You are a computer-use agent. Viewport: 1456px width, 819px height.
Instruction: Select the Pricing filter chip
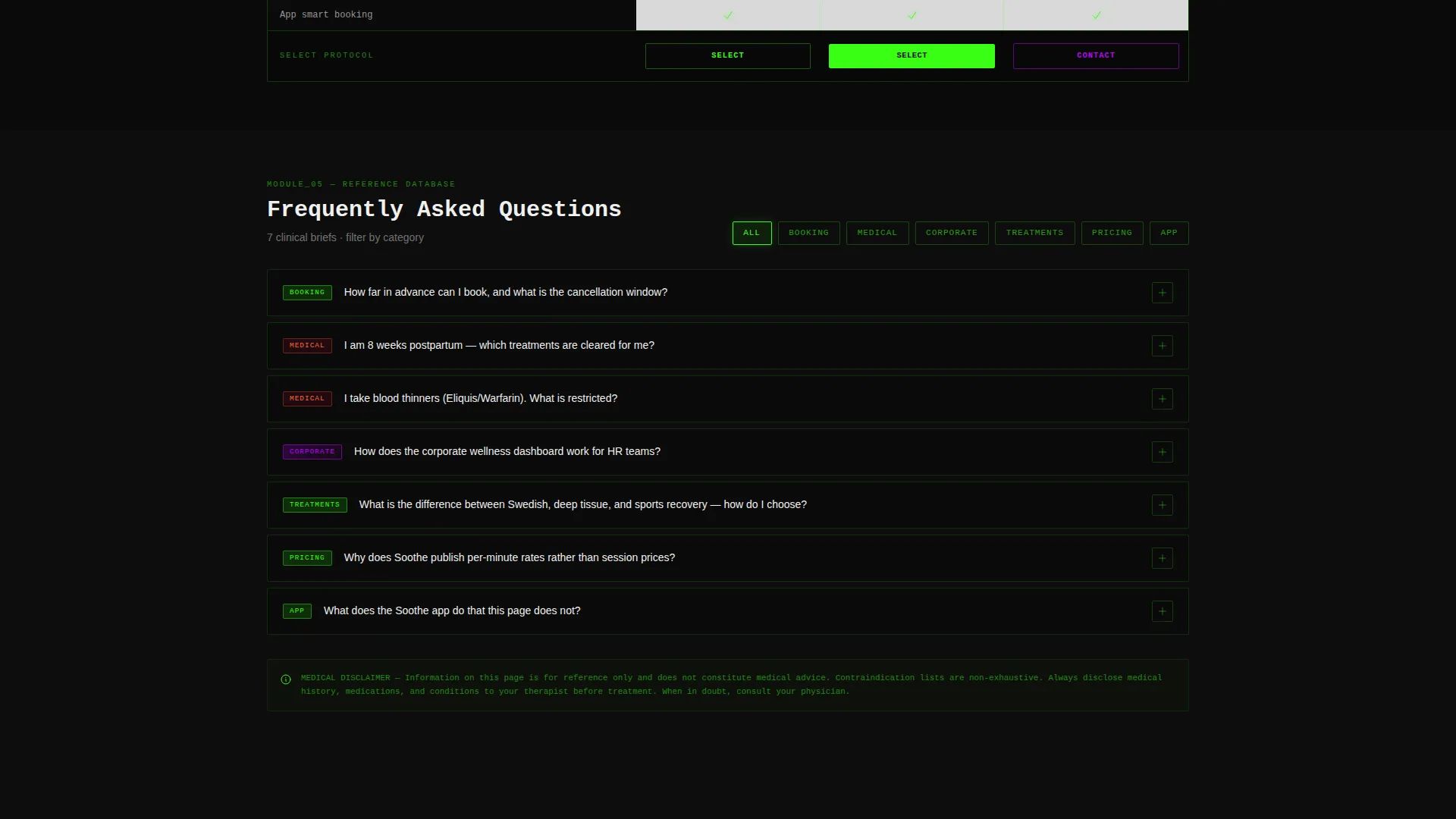tap(1112, 233)
